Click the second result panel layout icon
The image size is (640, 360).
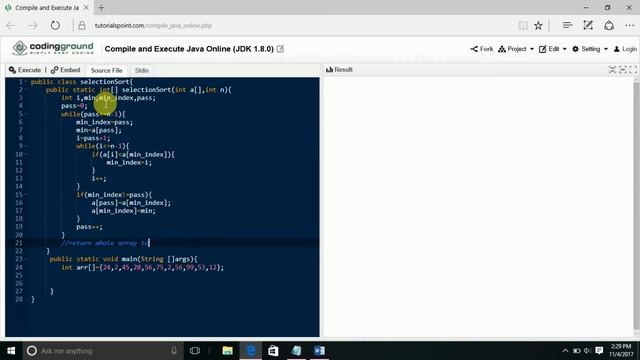[x=622, y=70]
